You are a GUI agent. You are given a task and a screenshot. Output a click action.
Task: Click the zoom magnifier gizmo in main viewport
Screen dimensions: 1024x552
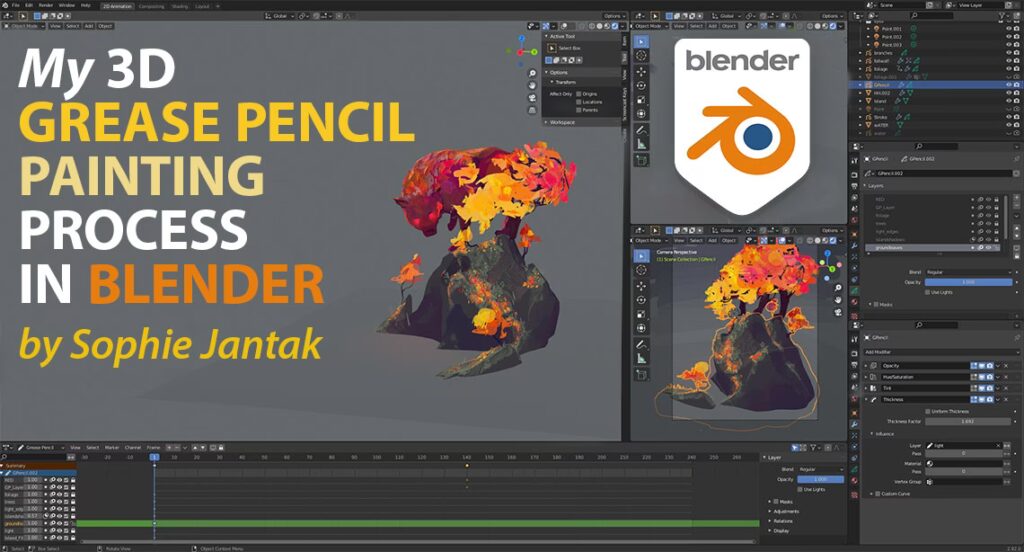click(x=532, y=74)
